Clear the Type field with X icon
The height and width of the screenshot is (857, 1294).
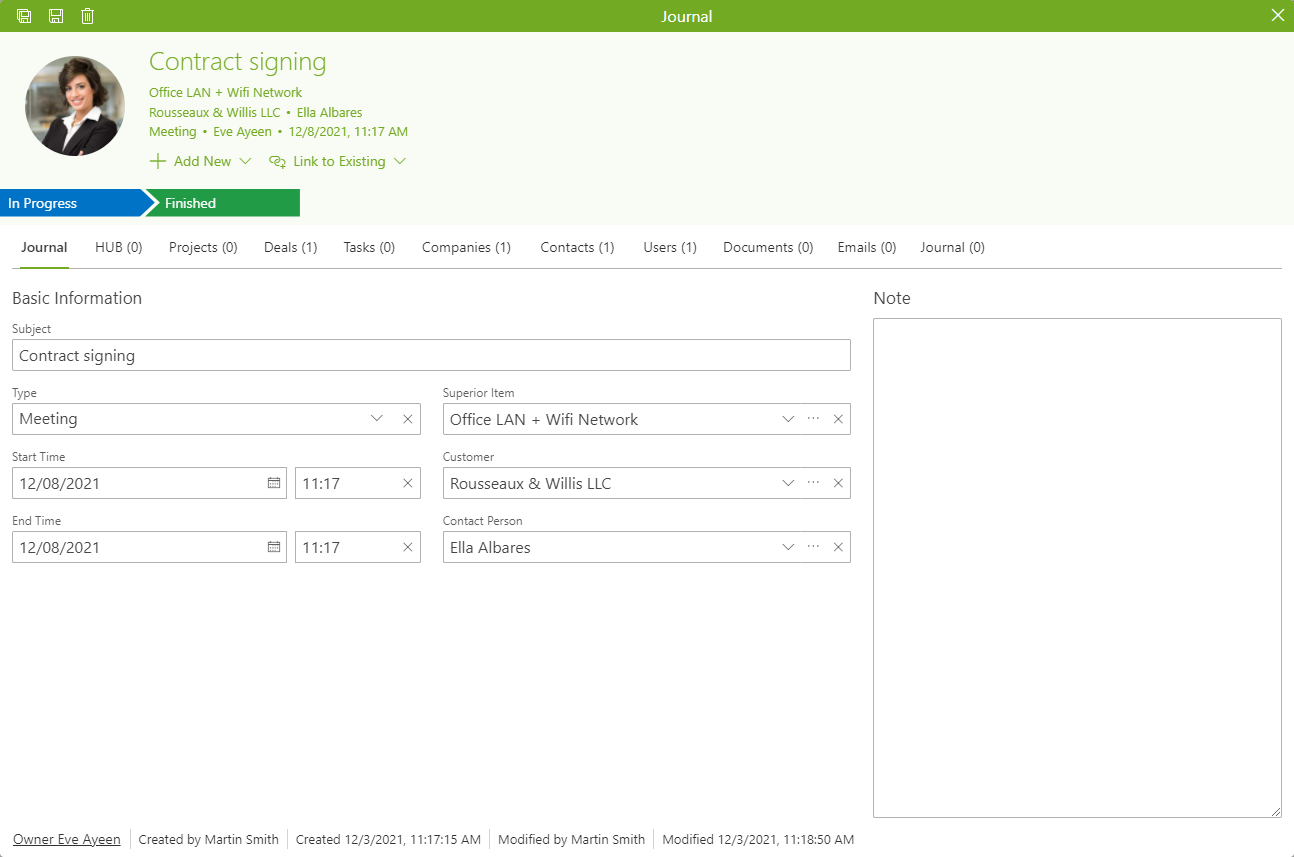click(x=407, y=419)
